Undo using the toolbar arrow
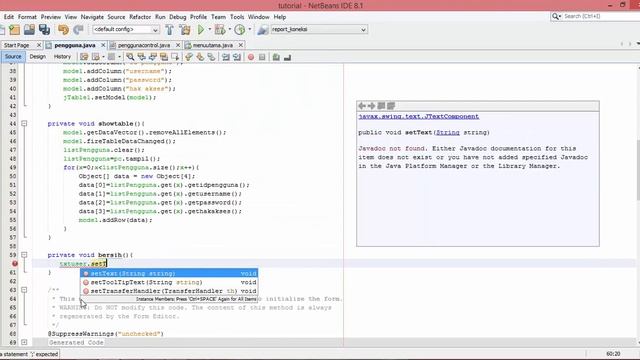 [63, 29]
